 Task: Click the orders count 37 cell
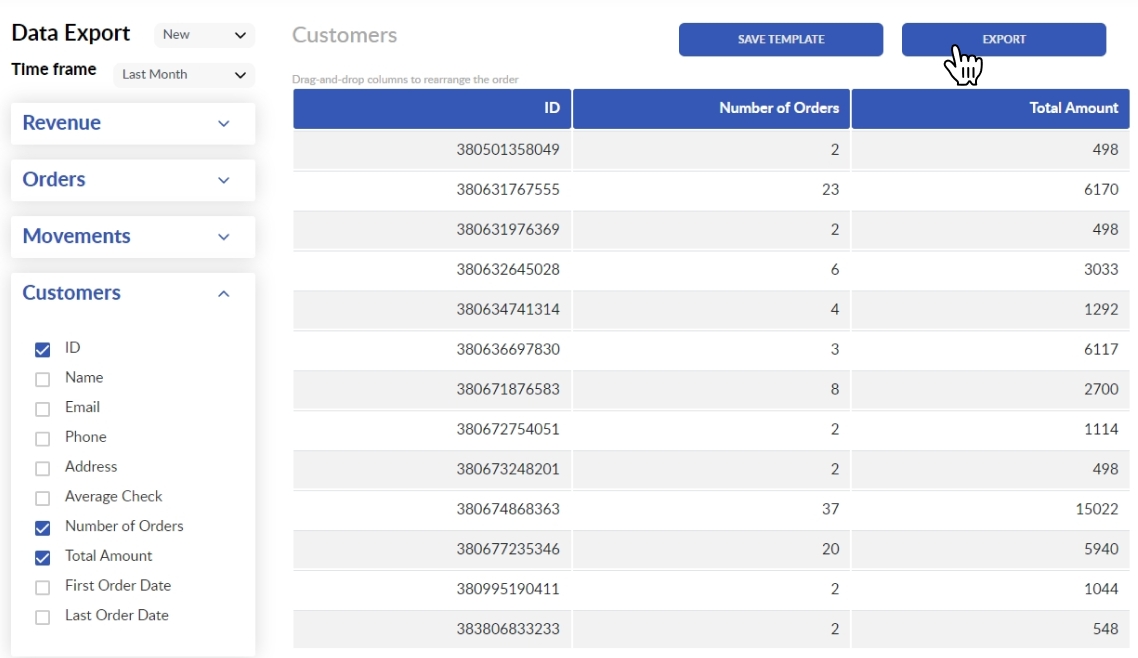tap(711, 509)
